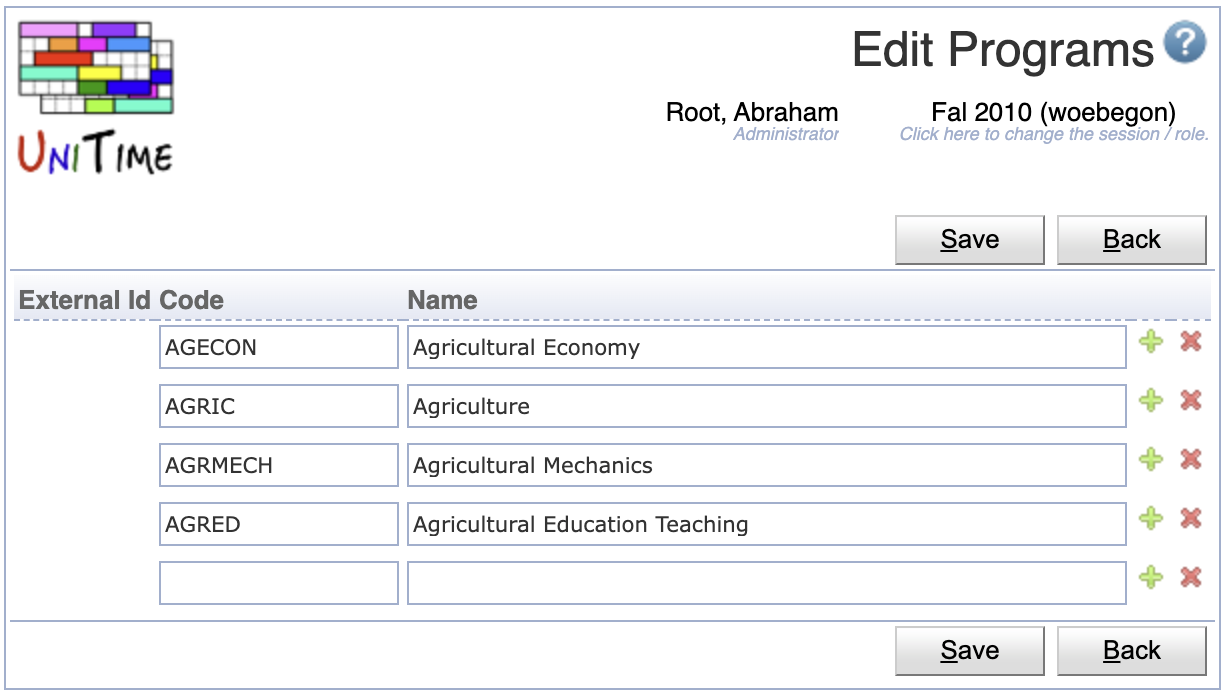The height and width of the screenshot is (696, 1226).
Task: Click the empty Name field in last row
Action: pos(767,583)
